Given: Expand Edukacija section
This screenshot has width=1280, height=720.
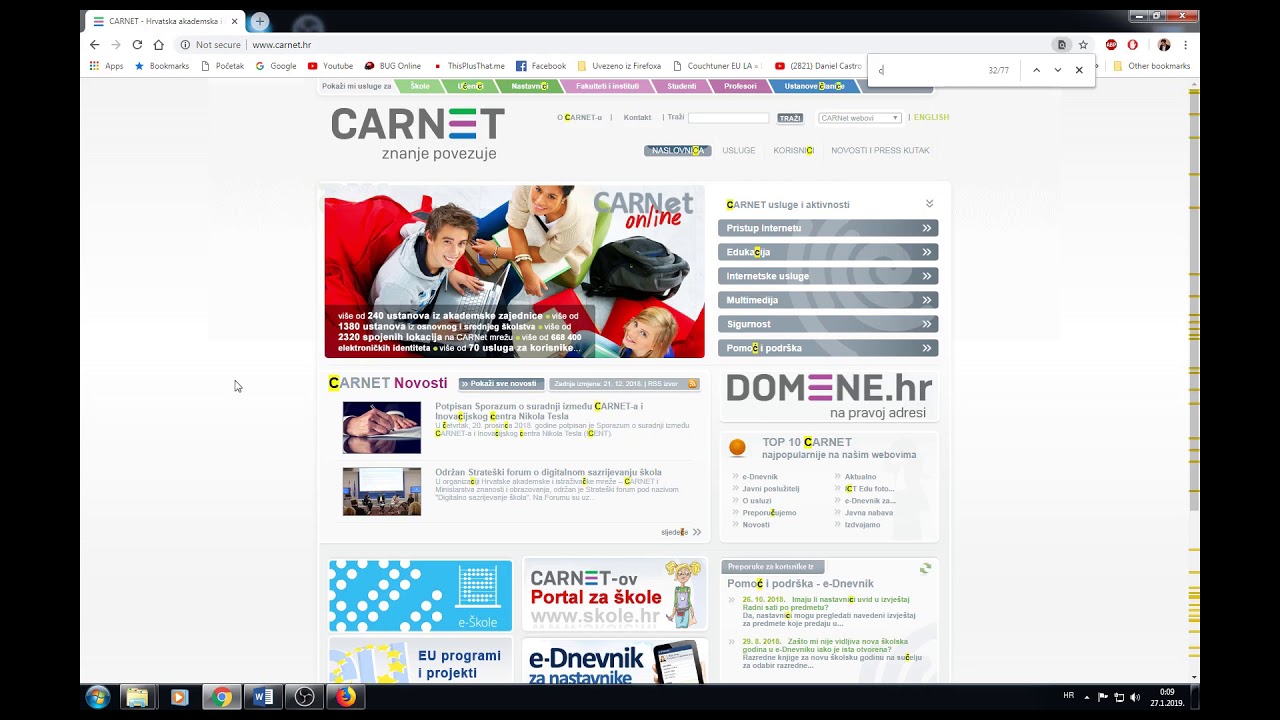Looking at the screenshot, I should 828,252.
